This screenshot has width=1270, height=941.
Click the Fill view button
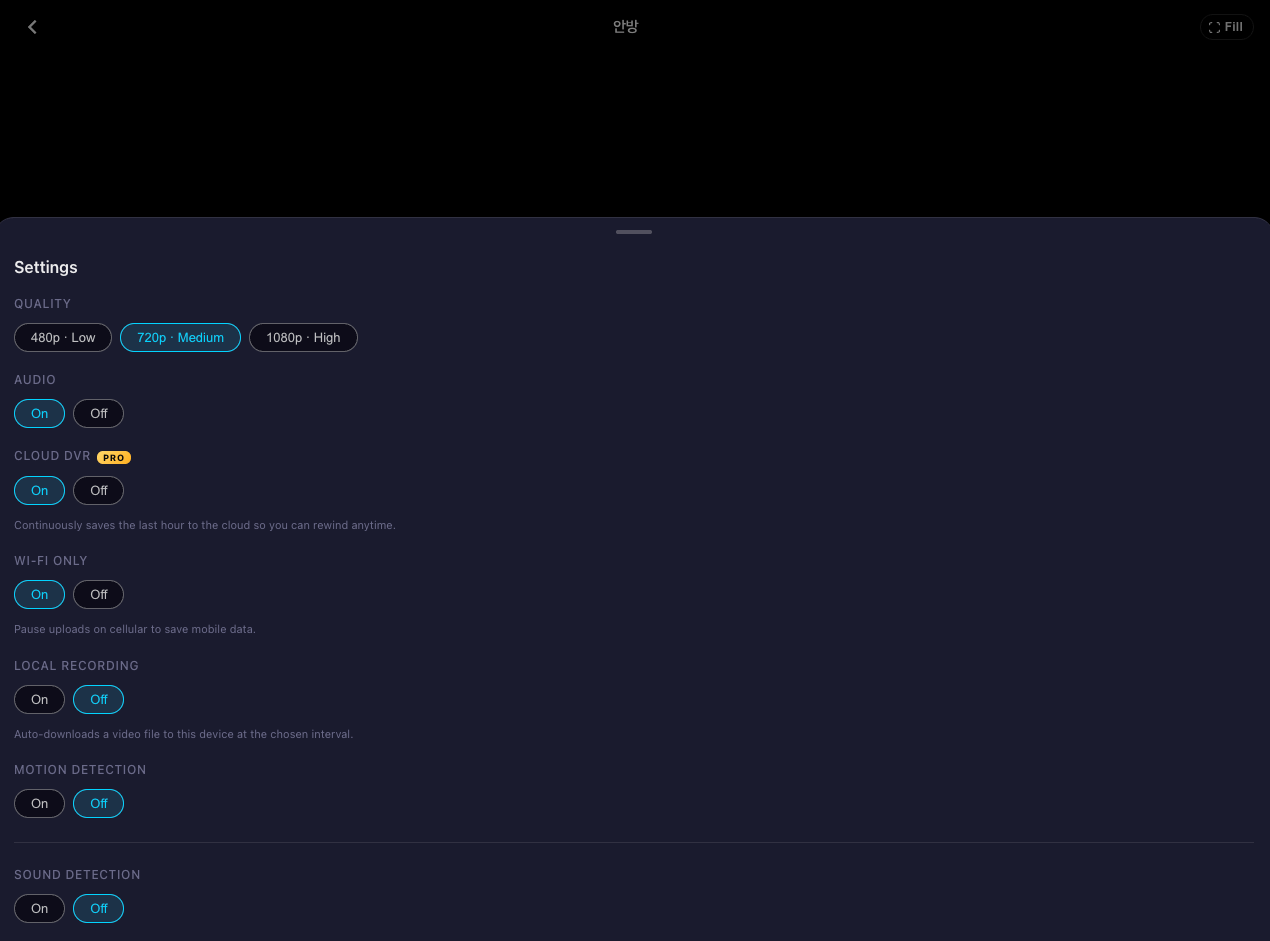click(1226, 27)
